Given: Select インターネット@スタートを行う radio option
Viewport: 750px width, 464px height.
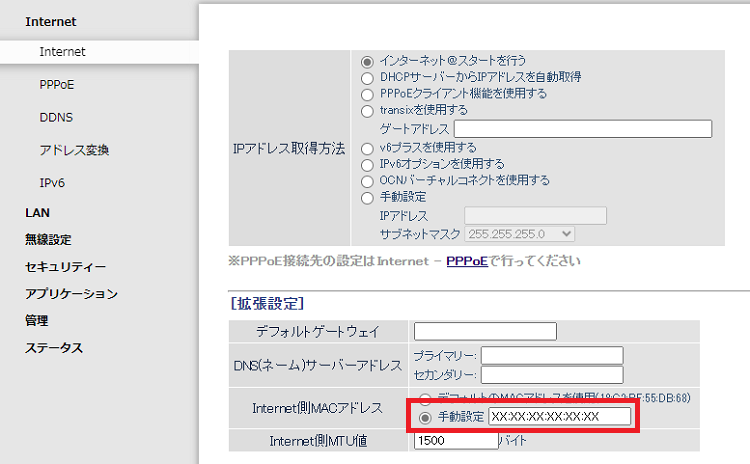Looking at the screenshot, I should click(367, 62).
